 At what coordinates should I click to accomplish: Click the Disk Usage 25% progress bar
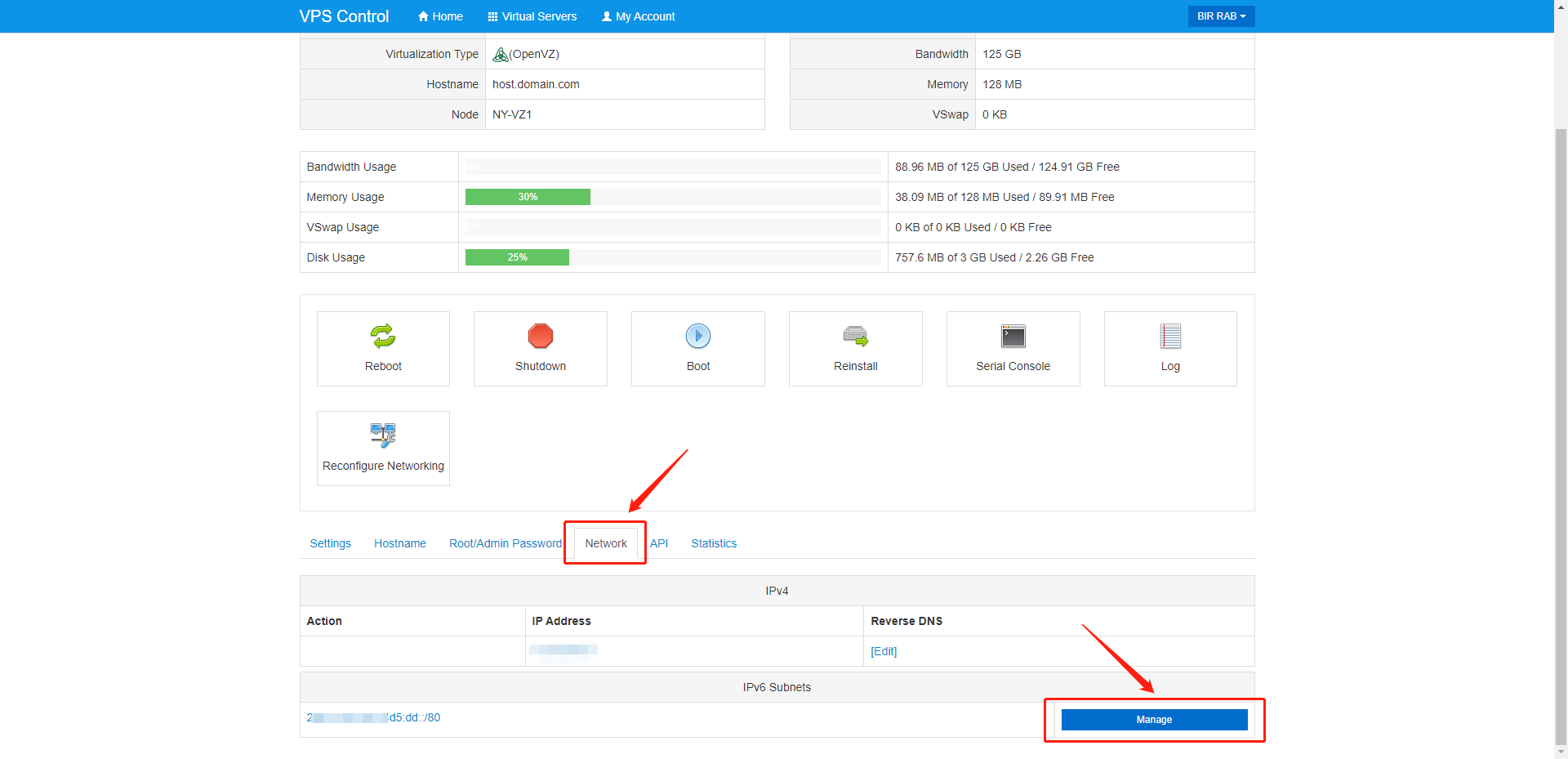[517, 257]
